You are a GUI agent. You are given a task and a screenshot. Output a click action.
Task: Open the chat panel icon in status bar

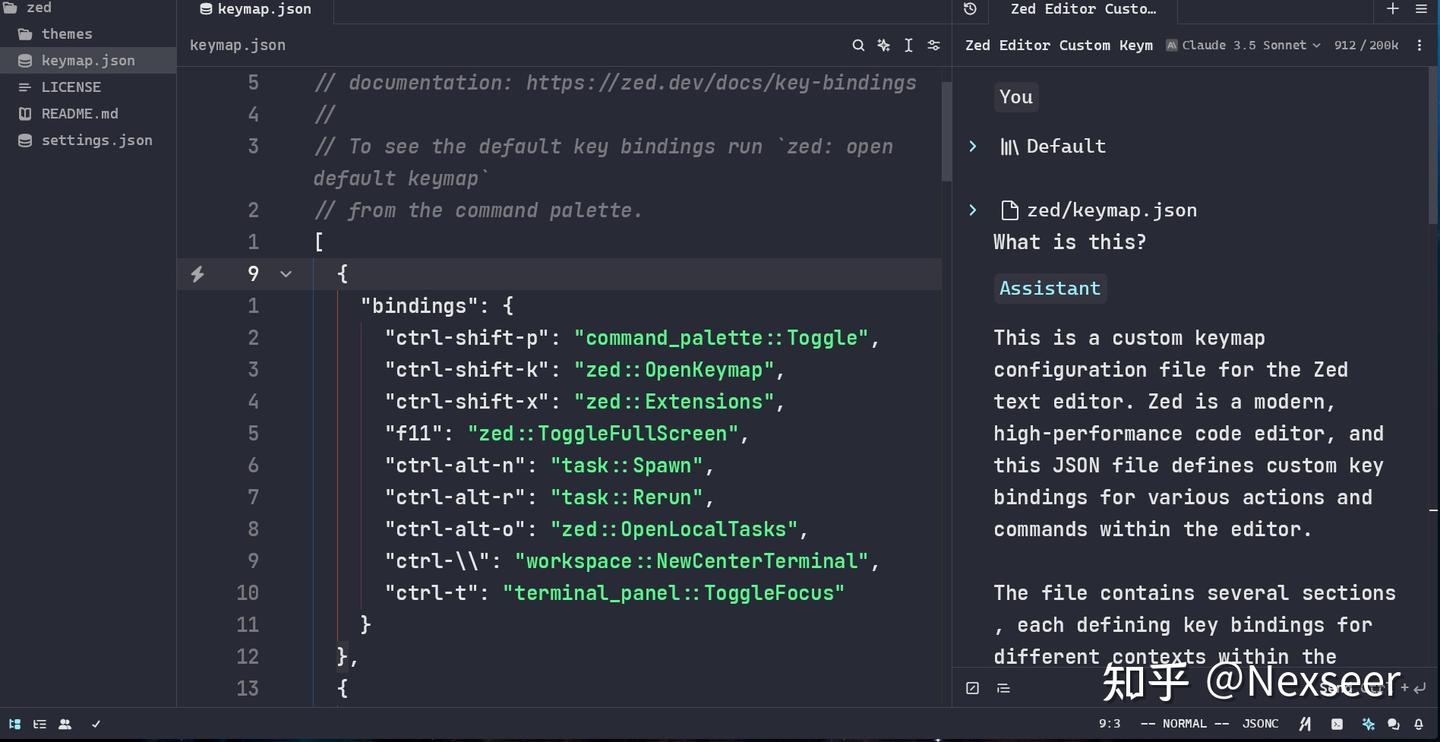pyautogui.click(x=1393, y=724)
